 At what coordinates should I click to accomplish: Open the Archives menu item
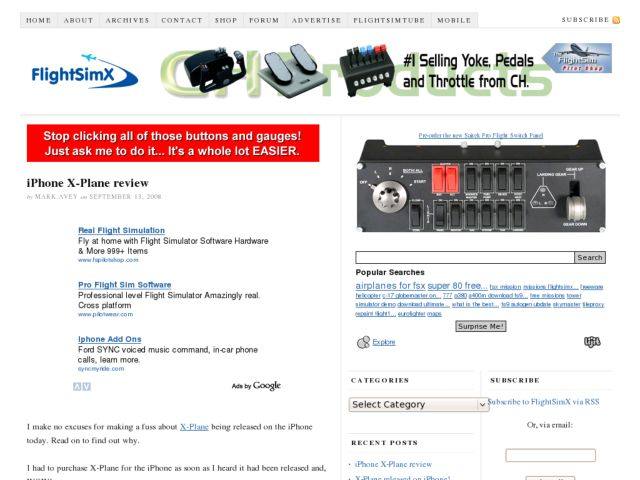[x=128, y=20]
